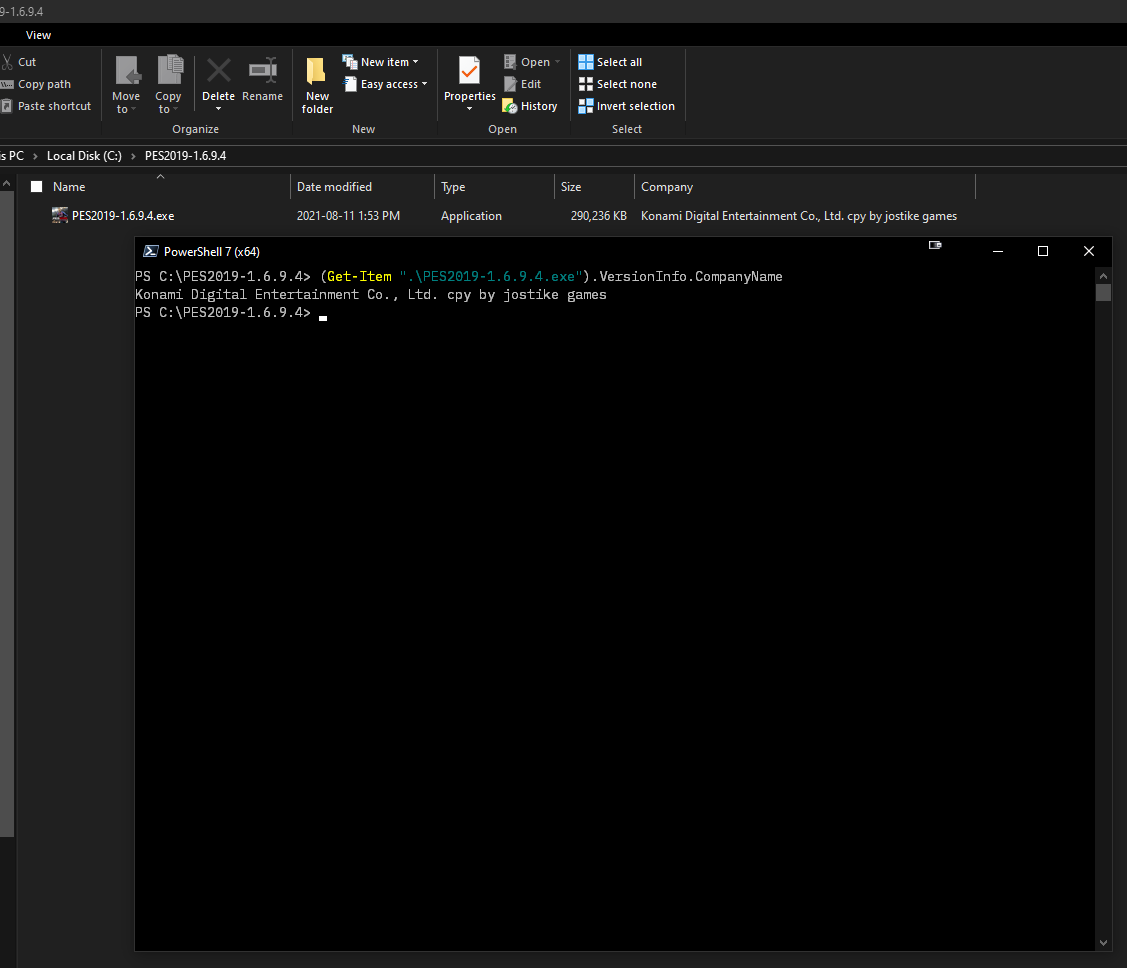Viewport: 1127px width, 968px height.
Task: Open the Easy access dropdown arrow
Action: [424, 84]
